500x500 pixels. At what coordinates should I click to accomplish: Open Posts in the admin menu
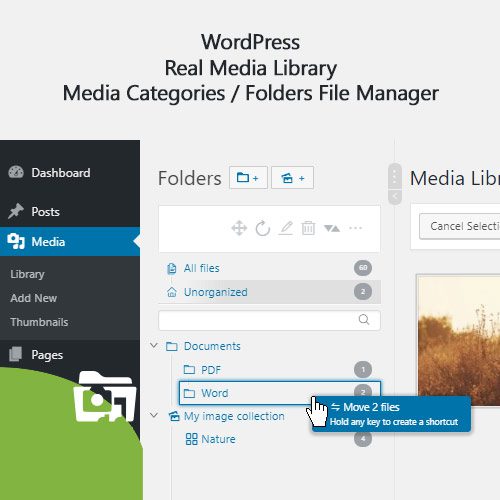[70, 212]
